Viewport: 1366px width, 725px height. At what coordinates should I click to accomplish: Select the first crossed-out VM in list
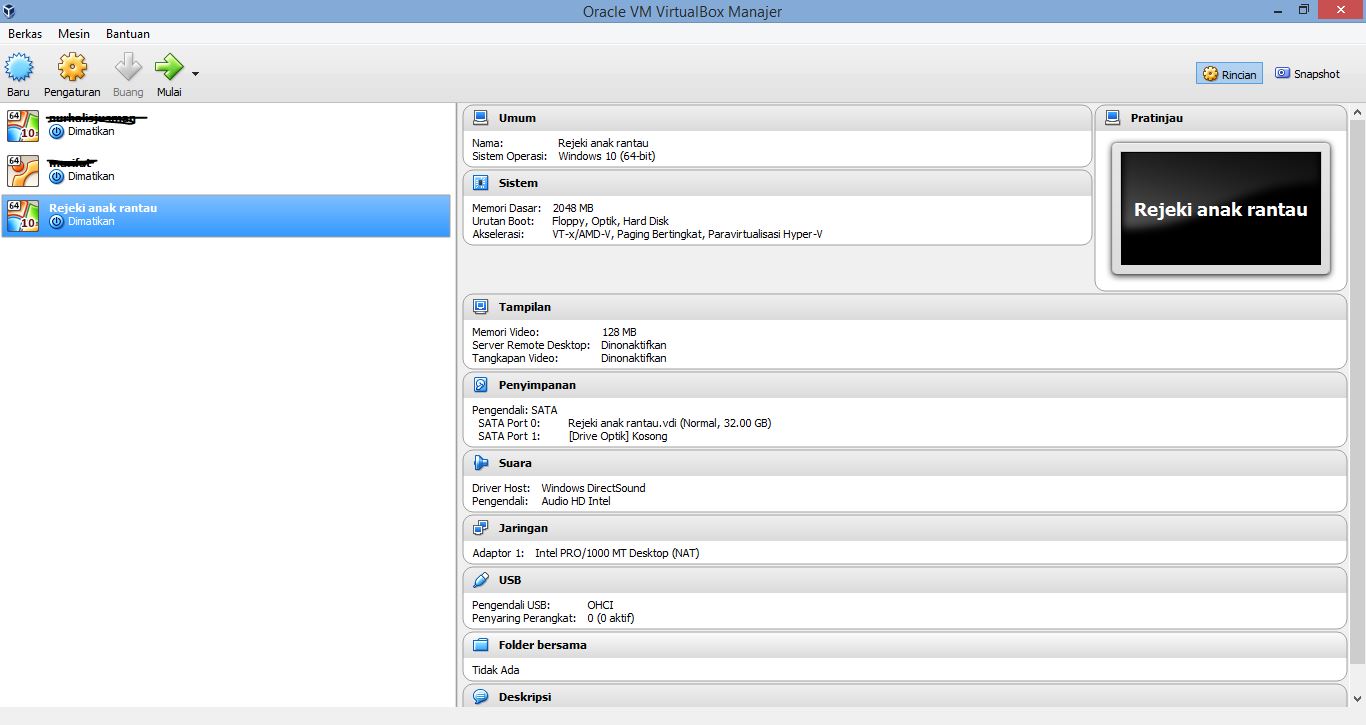tap(226, 125)
